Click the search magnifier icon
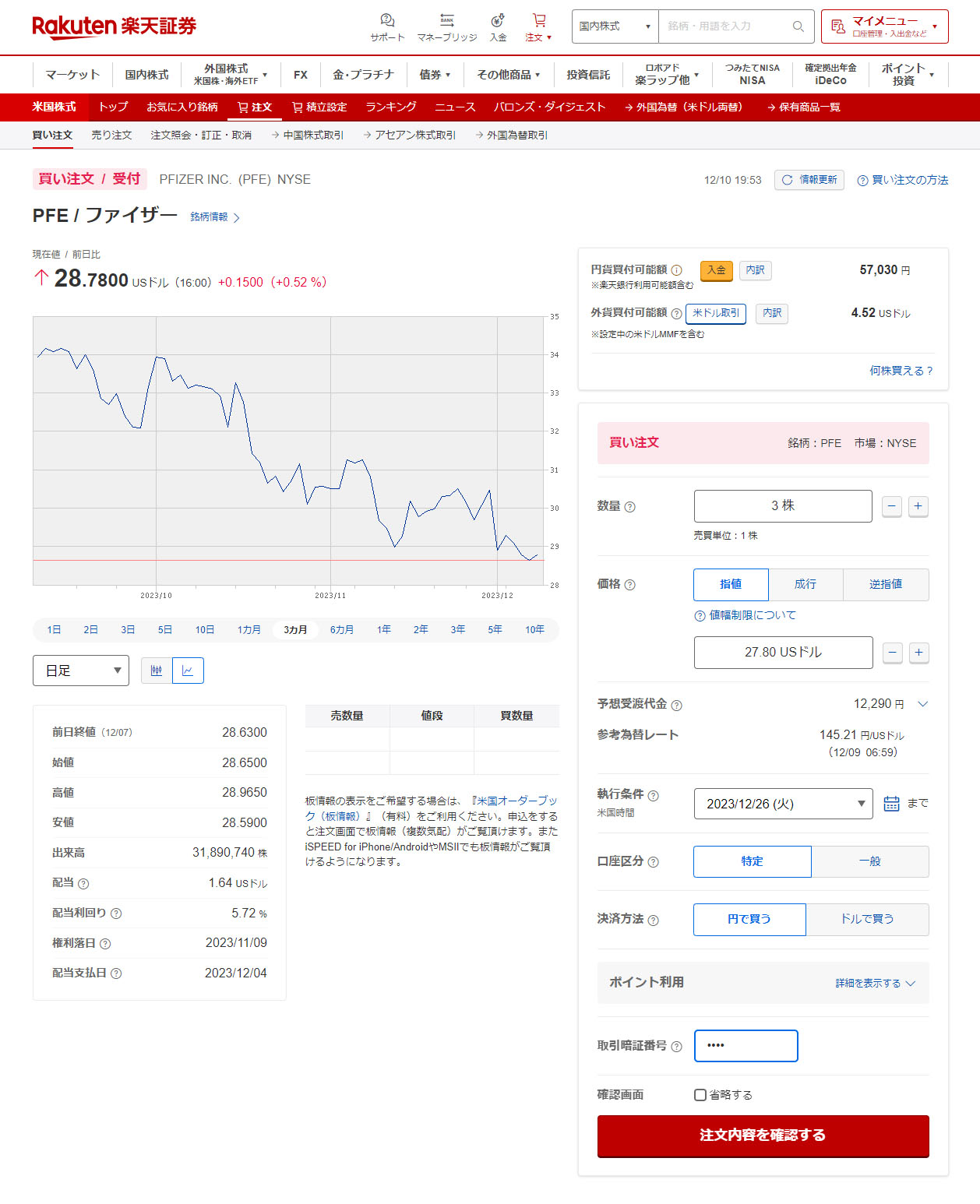This screenshot has height=1204, width=980. click(x=798, y=26)
